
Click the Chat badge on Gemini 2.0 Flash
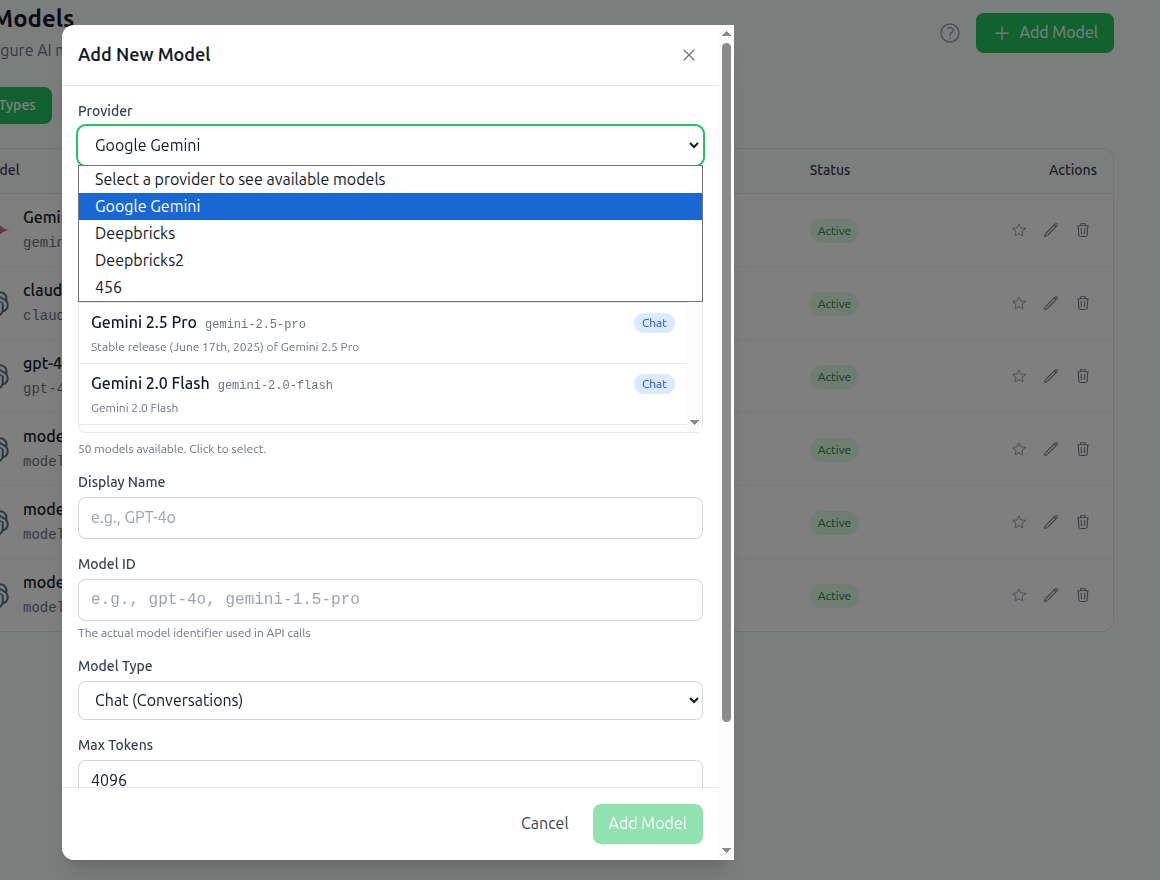coord(654,384)
